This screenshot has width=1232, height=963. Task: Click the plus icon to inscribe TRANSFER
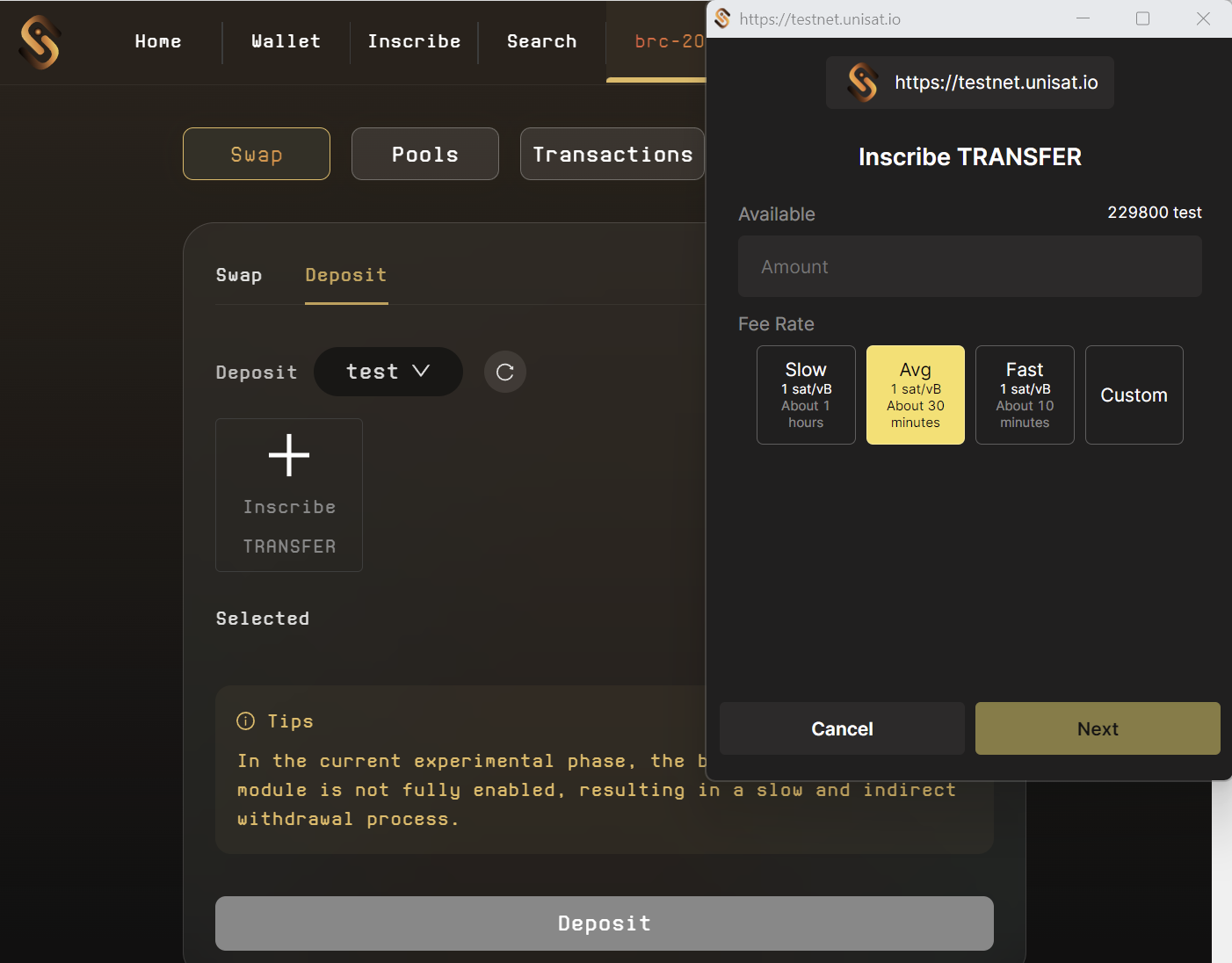click(289, 455)
